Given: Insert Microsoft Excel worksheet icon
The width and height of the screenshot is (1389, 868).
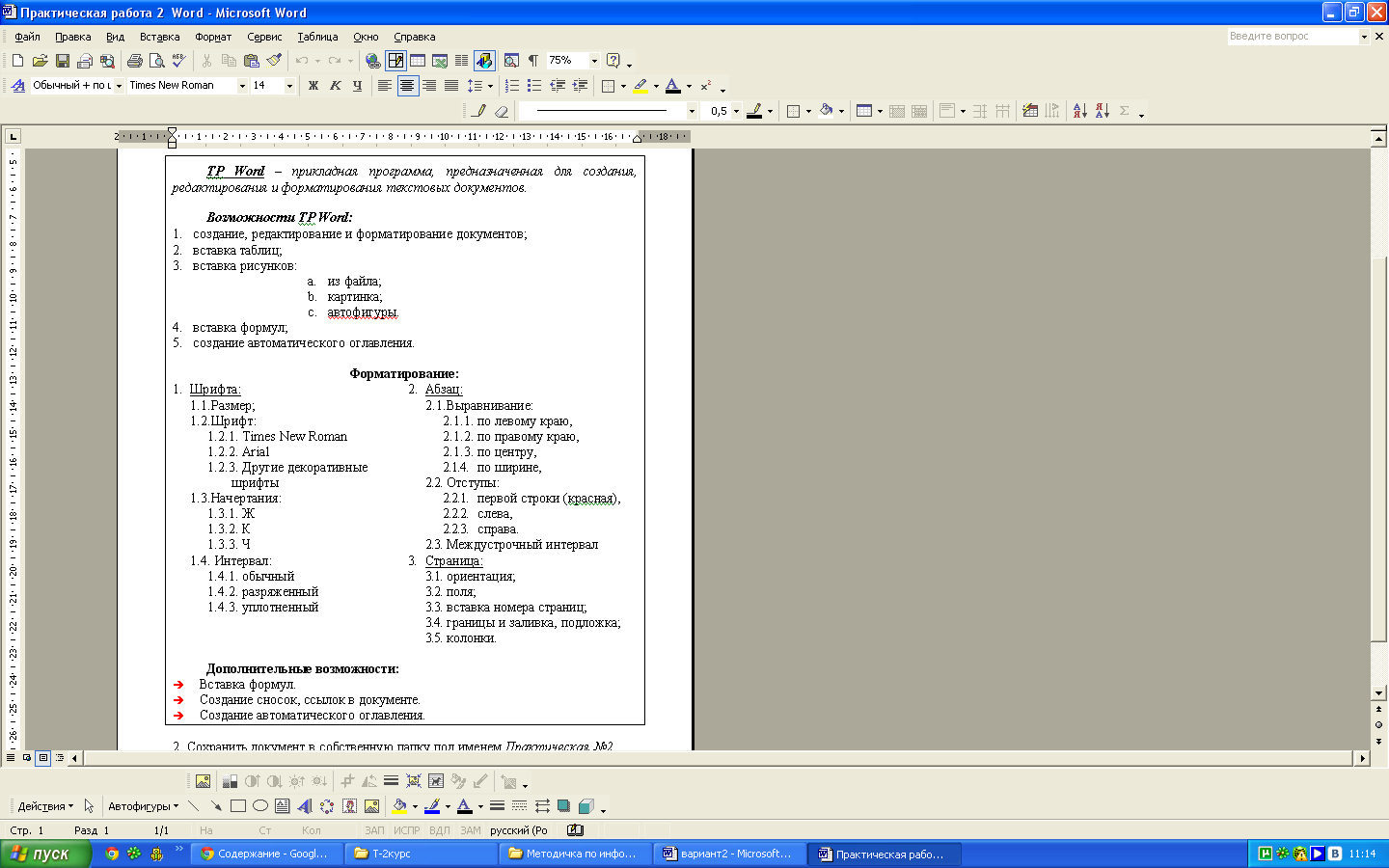Looking at the screenshot, I should pyautogui.click(x=440, y=61).
